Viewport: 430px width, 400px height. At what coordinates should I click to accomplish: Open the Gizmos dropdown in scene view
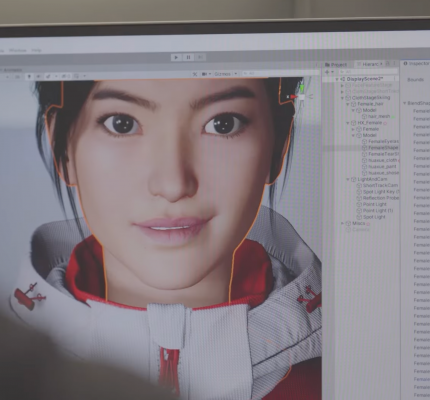[x=226, y=74]
